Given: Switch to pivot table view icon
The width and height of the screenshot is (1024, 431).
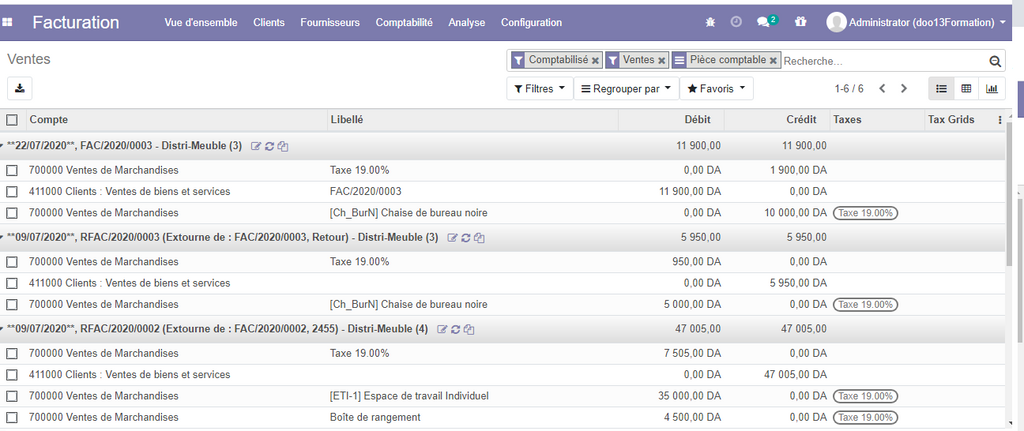Looking at the screenshot, I should 966,89.
